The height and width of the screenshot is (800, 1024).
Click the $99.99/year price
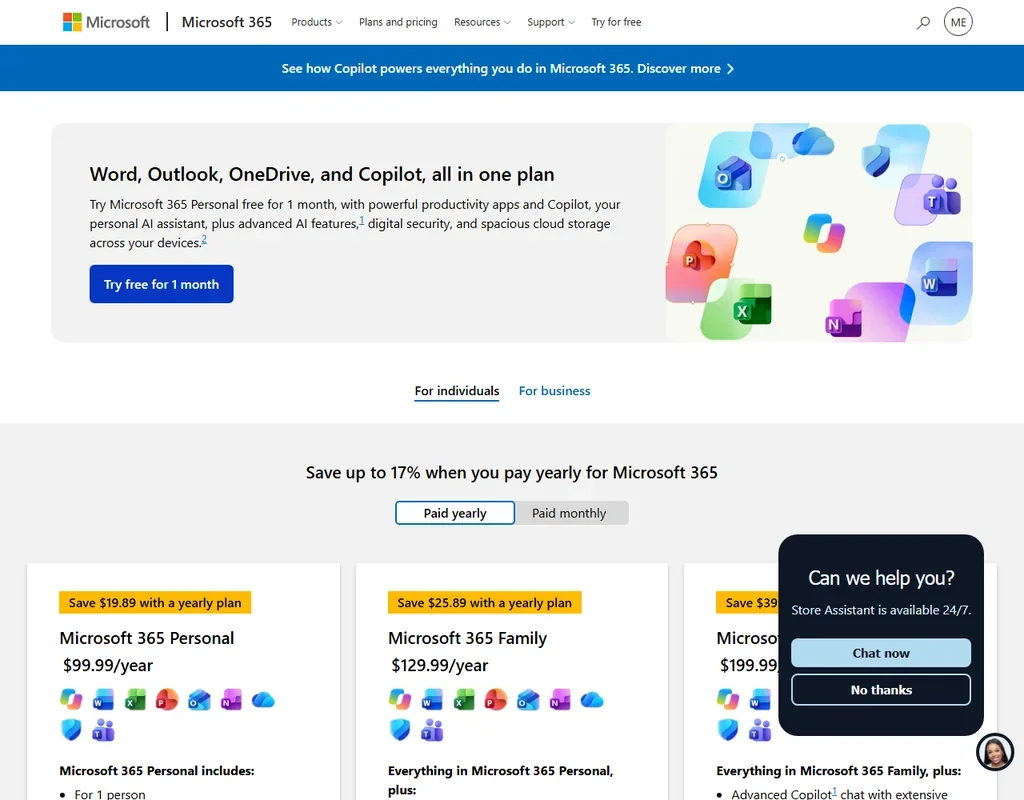(108, 665)
